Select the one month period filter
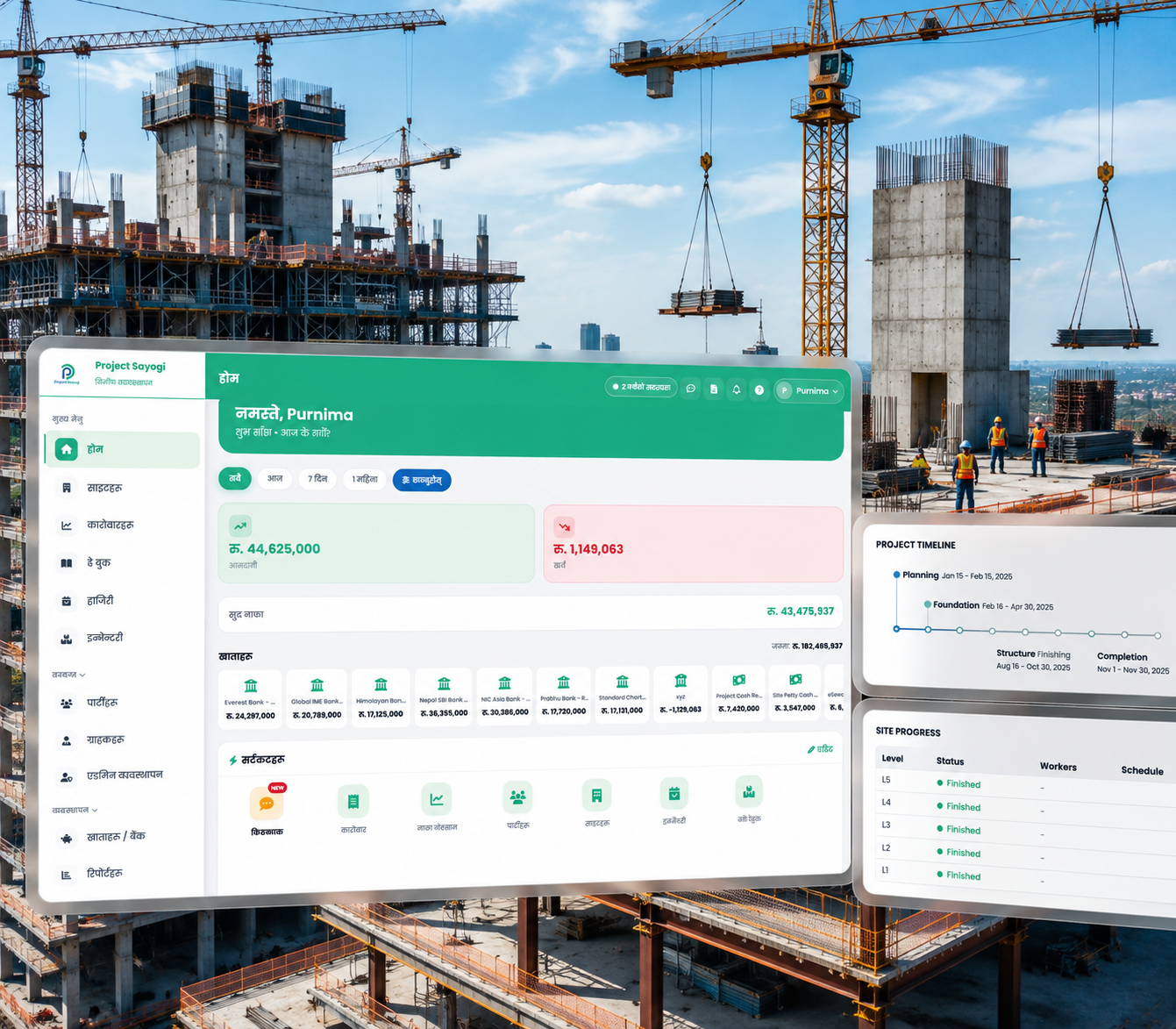The image size is (1176, 1029). [x=365, y=480]
